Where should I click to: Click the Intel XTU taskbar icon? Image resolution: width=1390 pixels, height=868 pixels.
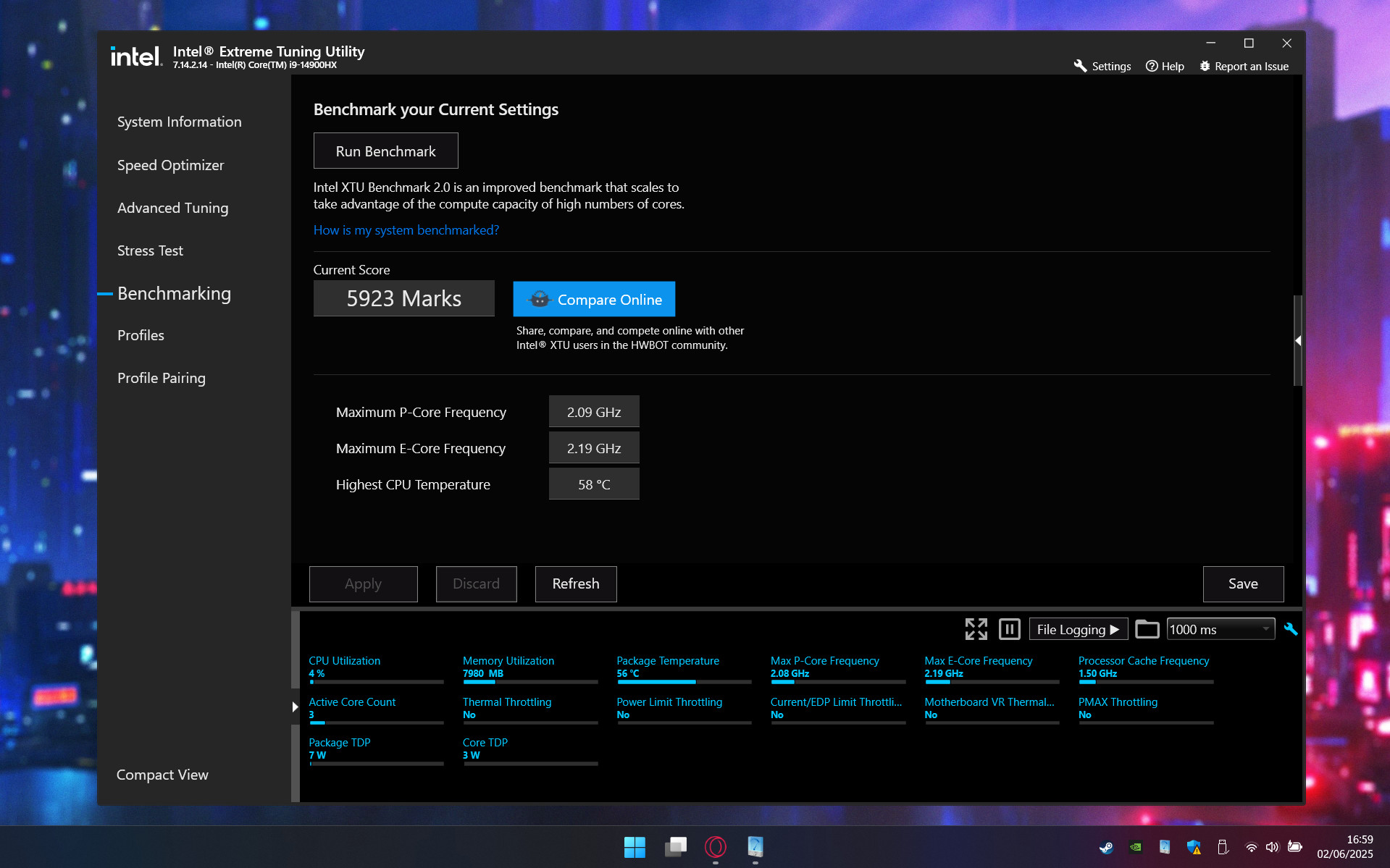point(755,847)
